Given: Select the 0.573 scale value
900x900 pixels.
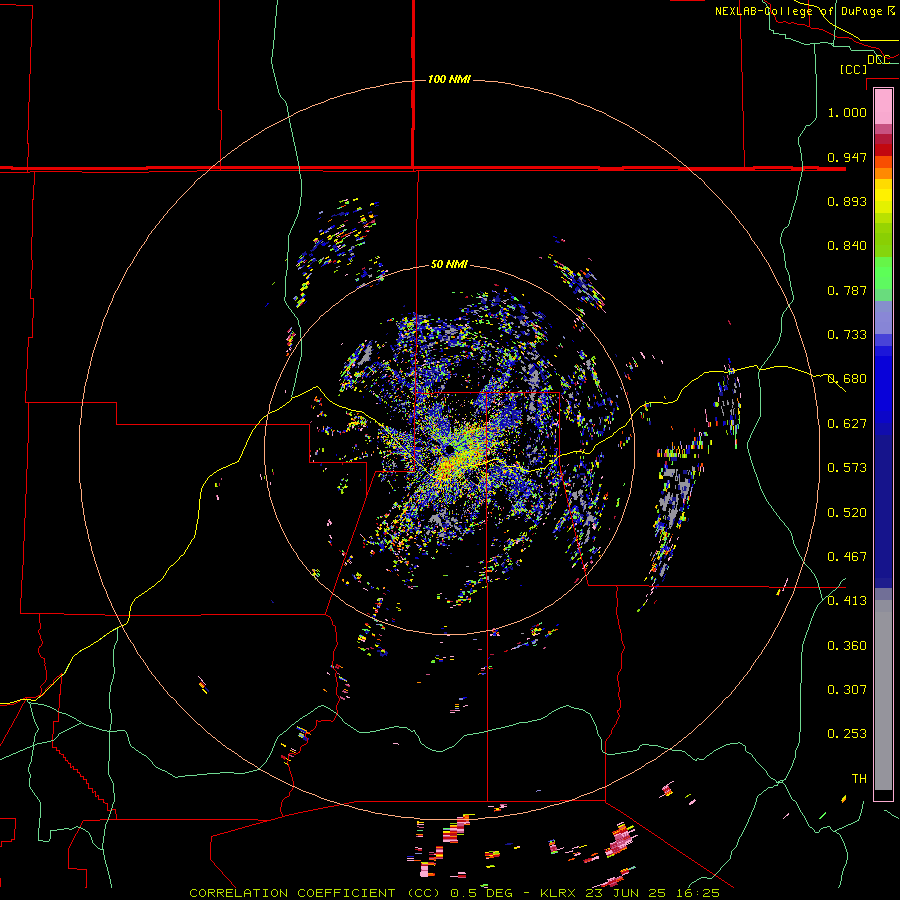Looking at the screenshot, I should pyautogui.click(x=847, y=468).
